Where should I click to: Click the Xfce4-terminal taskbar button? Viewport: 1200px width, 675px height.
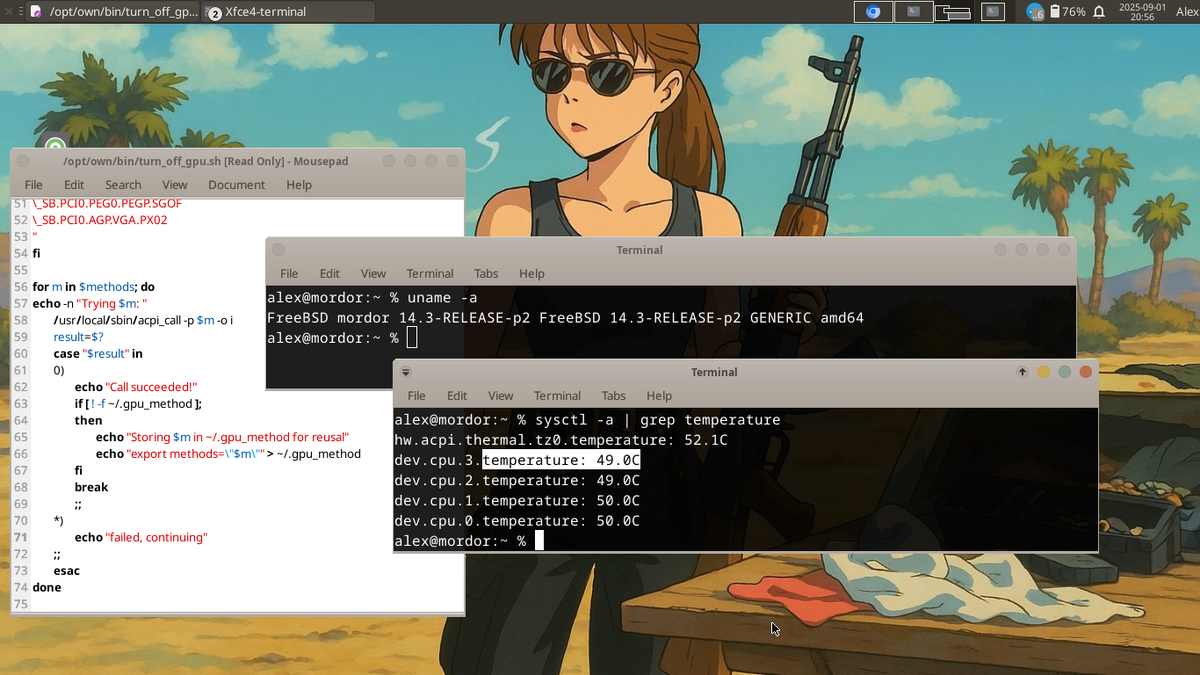289,12
